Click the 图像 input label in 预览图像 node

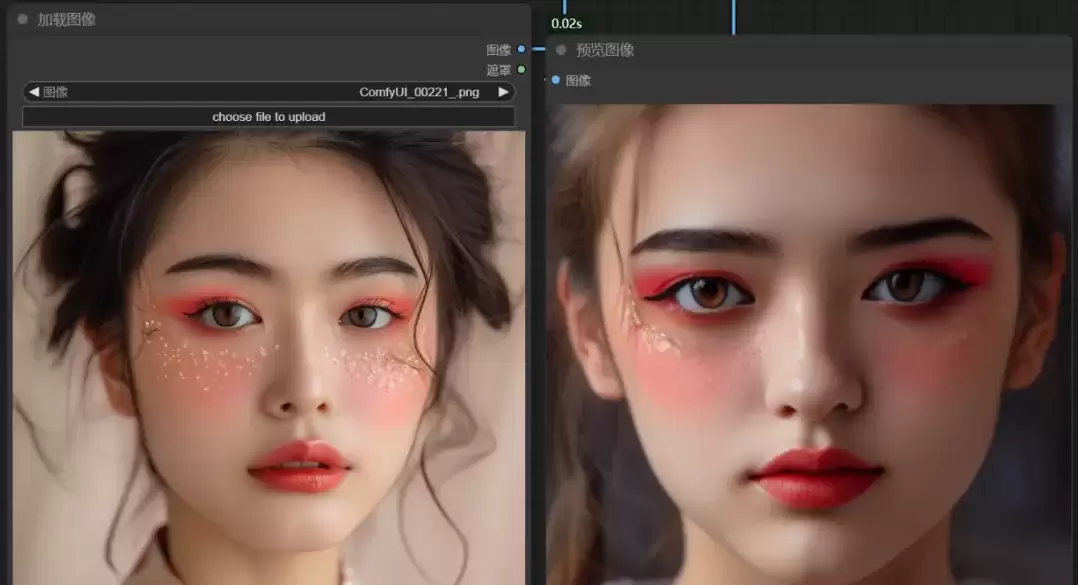(x=578, y=80)
